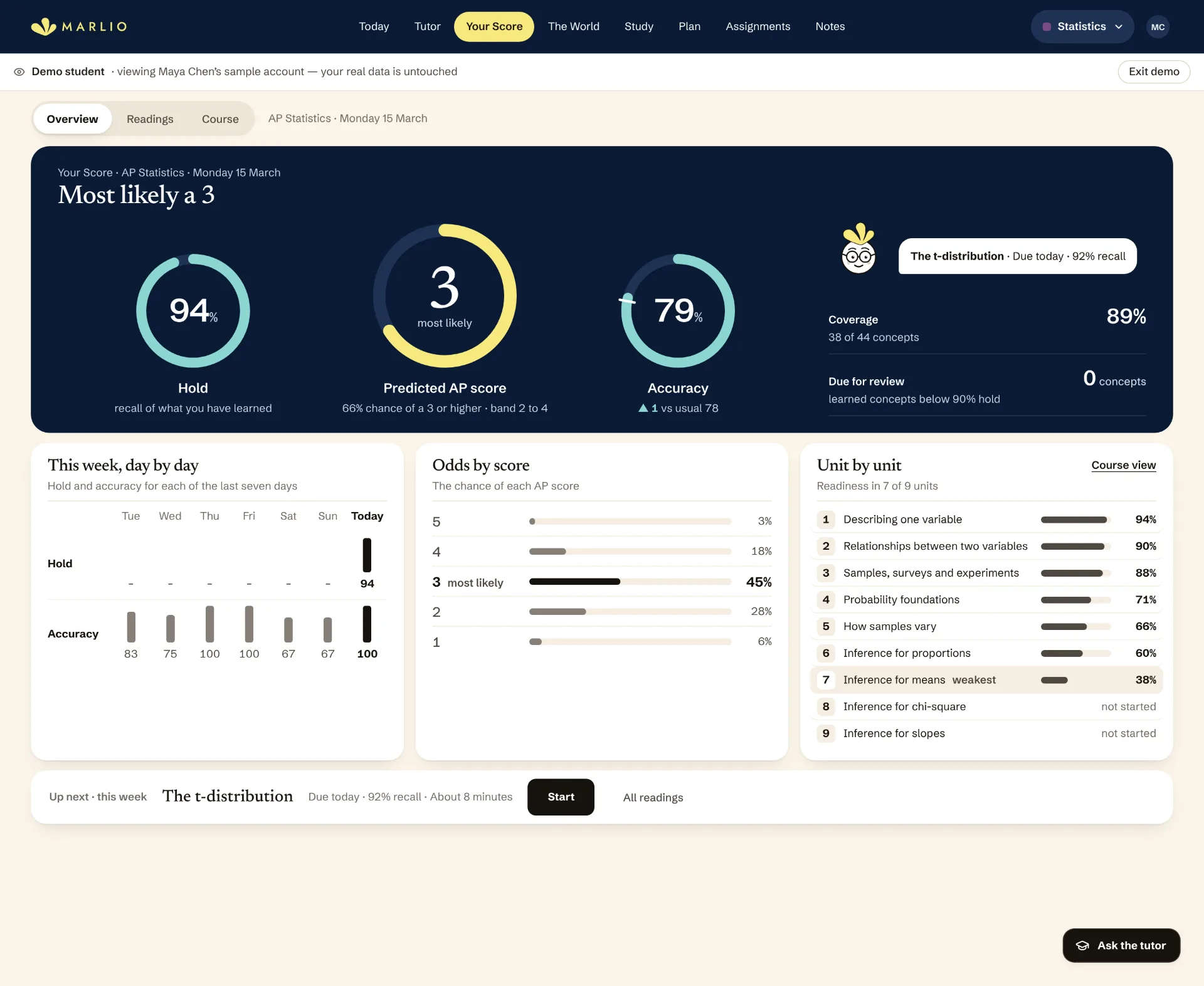
Task: Open the MC profile avatar
Action: [1158, 27]
